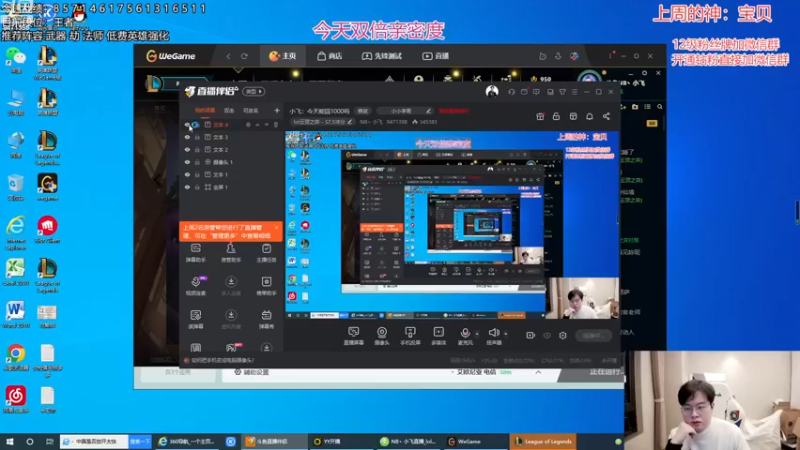Open hamburger menu in streaming app title bar
The width and height of the screenshot is (800, 450).
(x=574, y=92)
